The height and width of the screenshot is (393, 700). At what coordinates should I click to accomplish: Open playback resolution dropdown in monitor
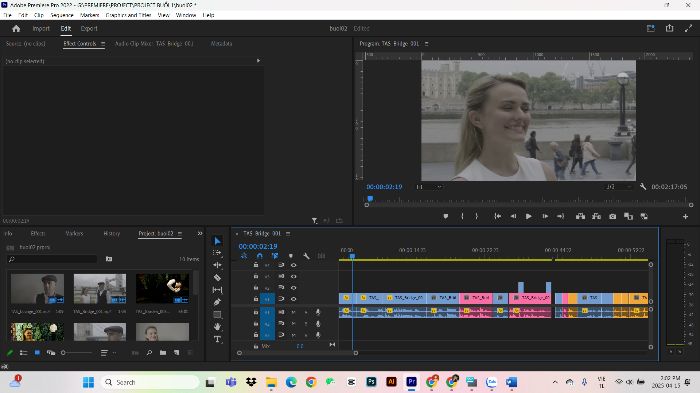click(x=620, y=187)
